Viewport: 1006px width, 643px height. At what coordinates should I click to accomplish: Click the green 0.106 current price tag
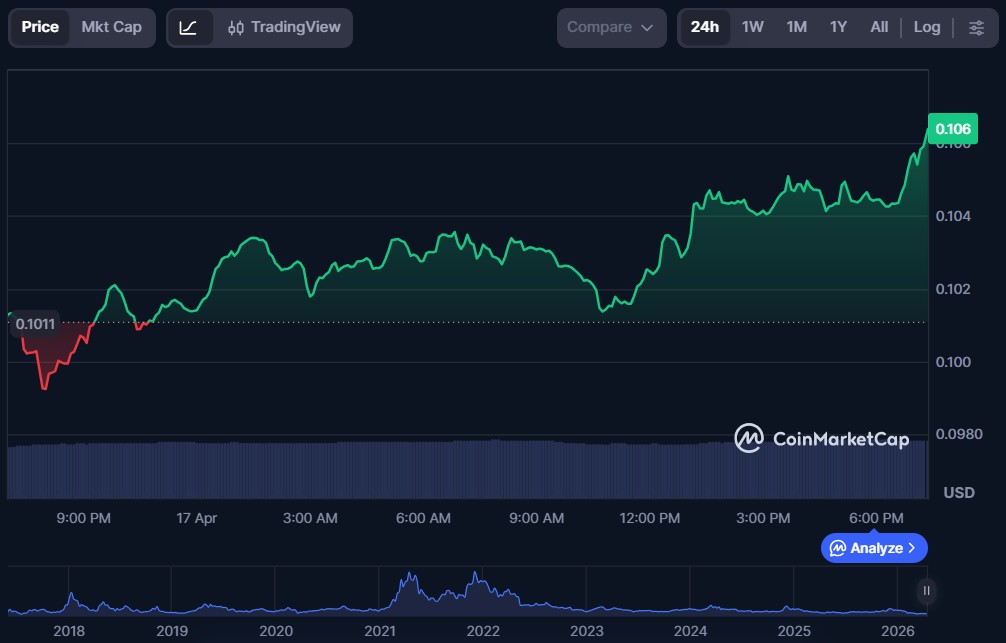(x=951, y=129)
